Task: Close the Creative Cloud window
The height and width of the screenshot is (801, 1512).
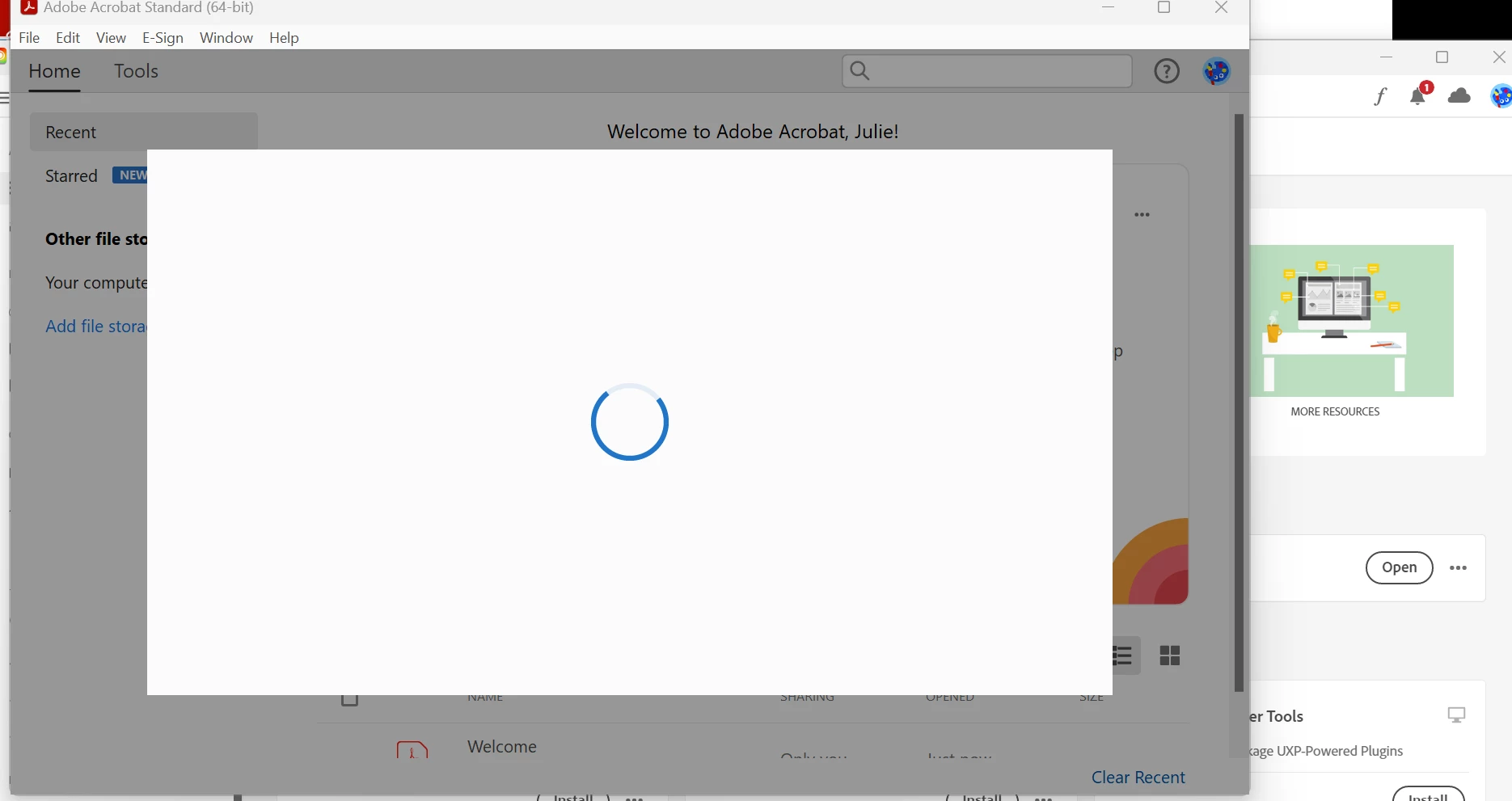Action: pyautogui.click(x=1499, y=57)
